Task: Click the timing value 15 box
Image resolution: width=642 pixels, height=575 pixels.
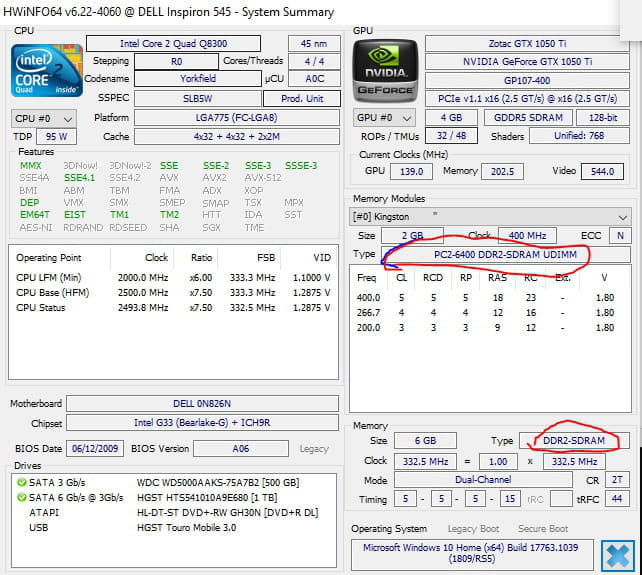Action: coord(510,499)
